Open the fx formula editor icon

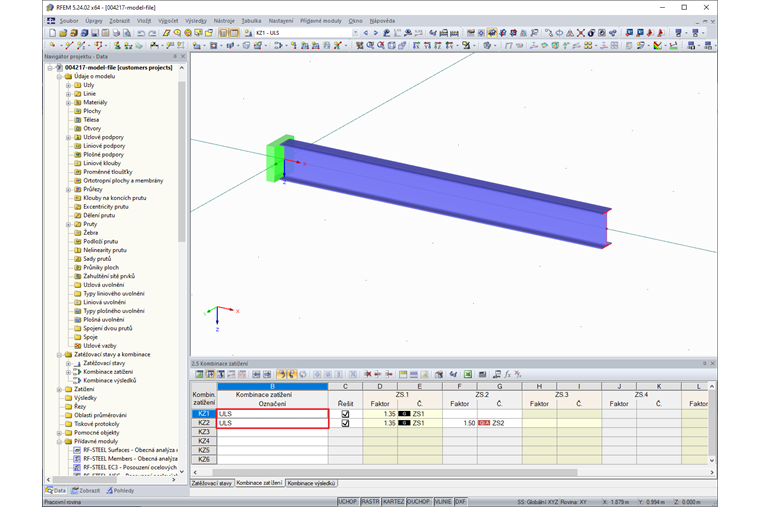pos(507,374)
